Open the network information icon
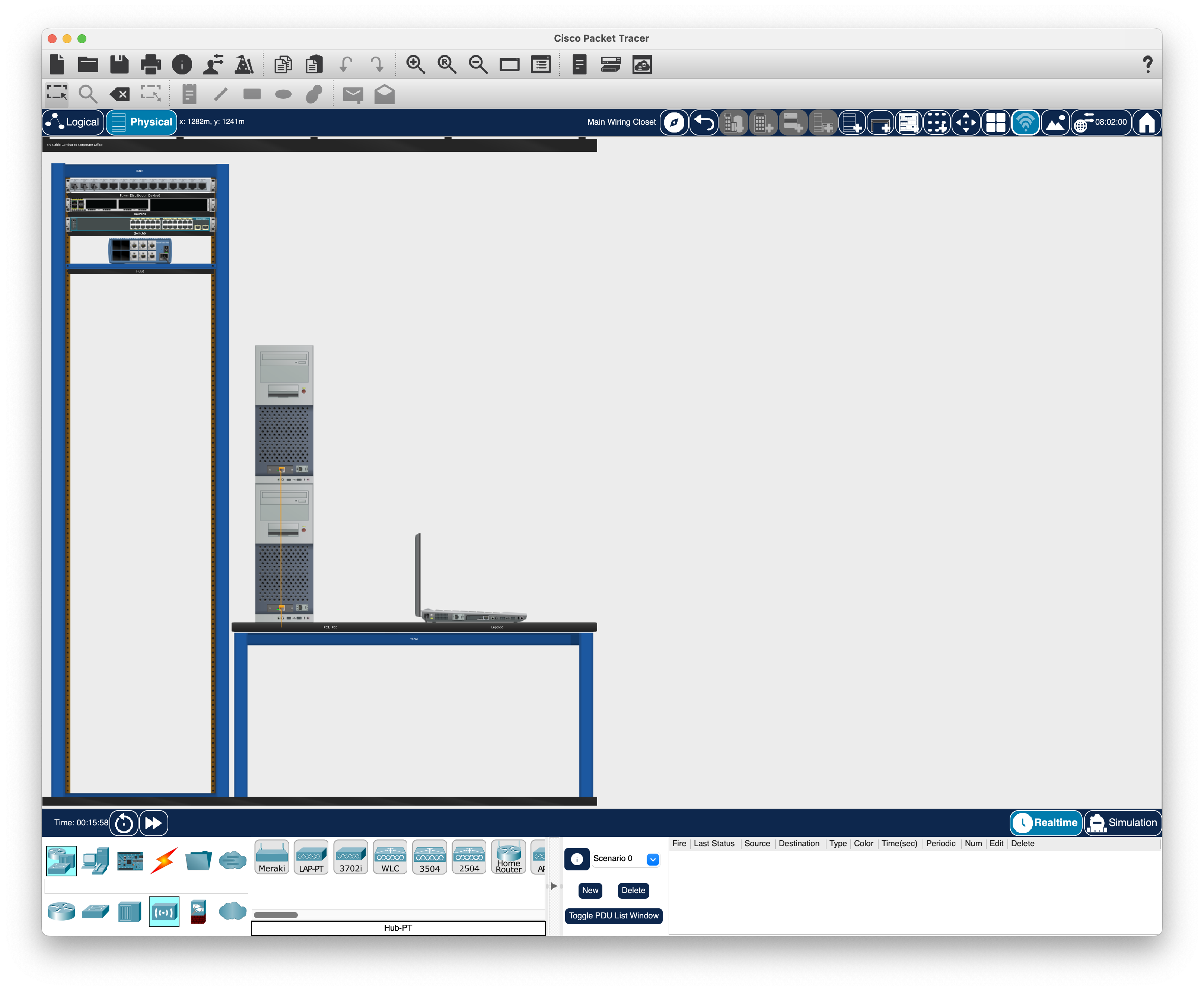This screenshot has width=1204, height=991. tap(182, 64)
